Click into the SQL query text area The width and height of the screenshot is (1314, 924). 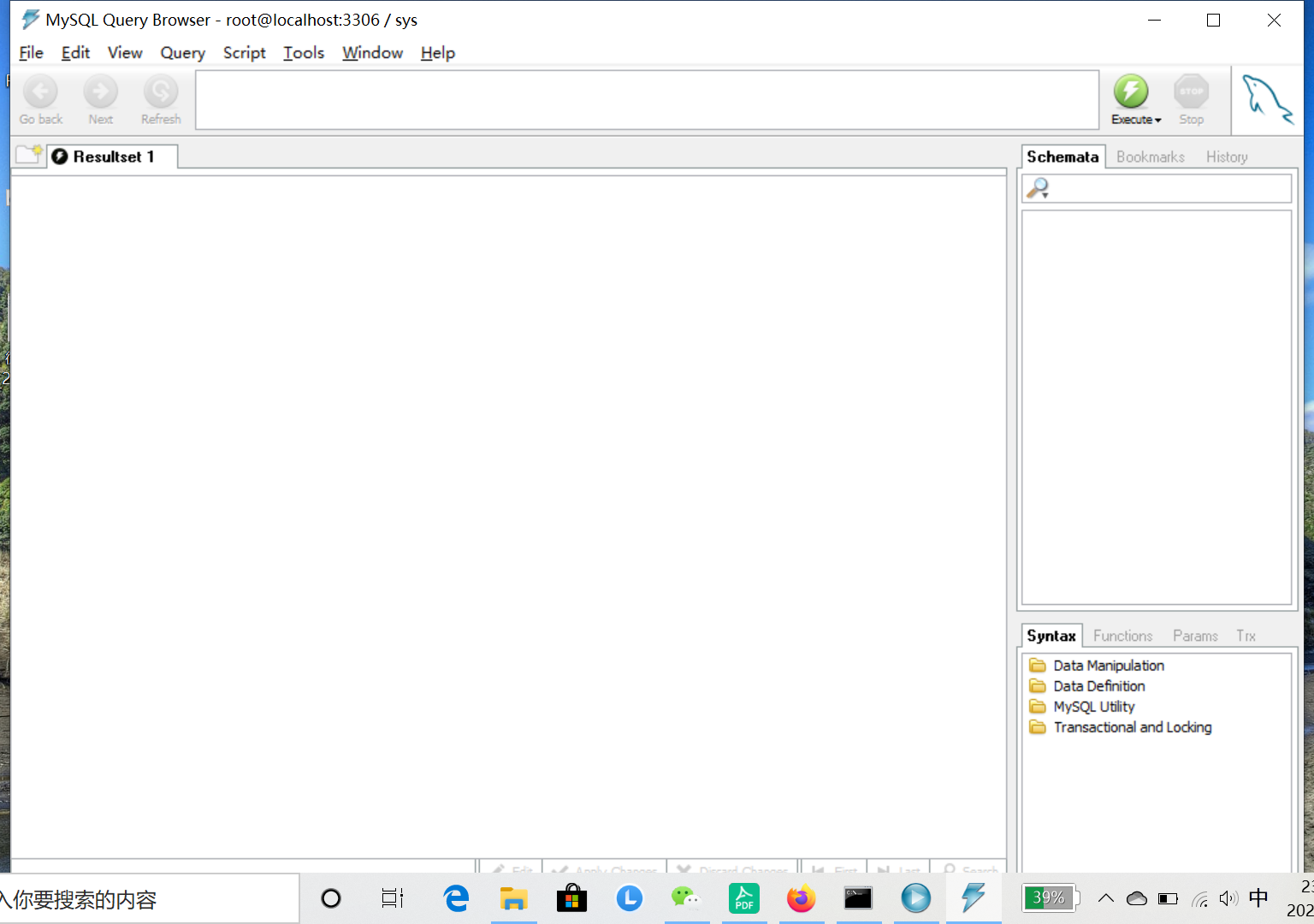(647, 100)
